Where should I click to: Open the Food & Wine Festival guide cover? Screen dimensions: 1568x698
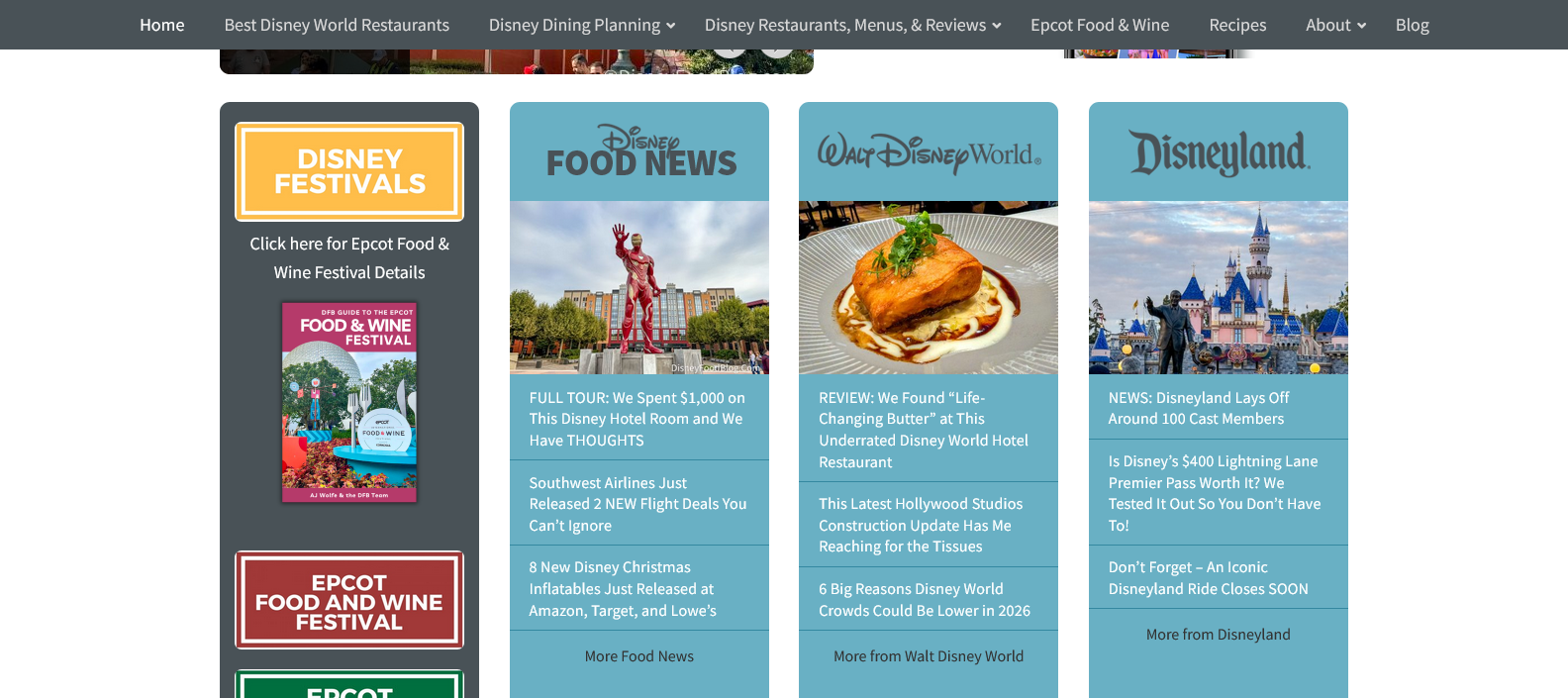point(349,402)
